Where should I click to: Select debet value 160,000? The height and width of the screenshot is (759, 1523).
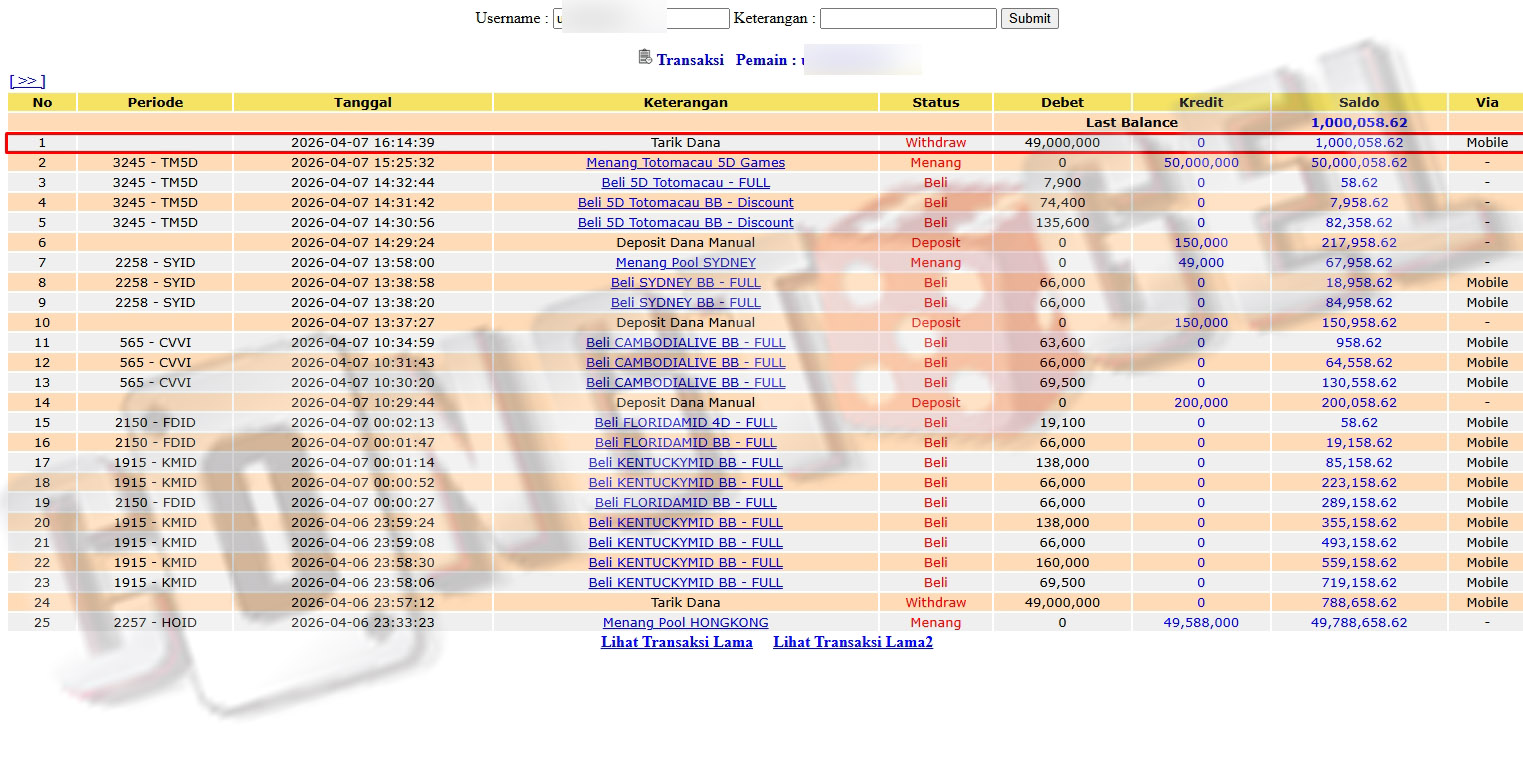click(x=1062, y=563)
